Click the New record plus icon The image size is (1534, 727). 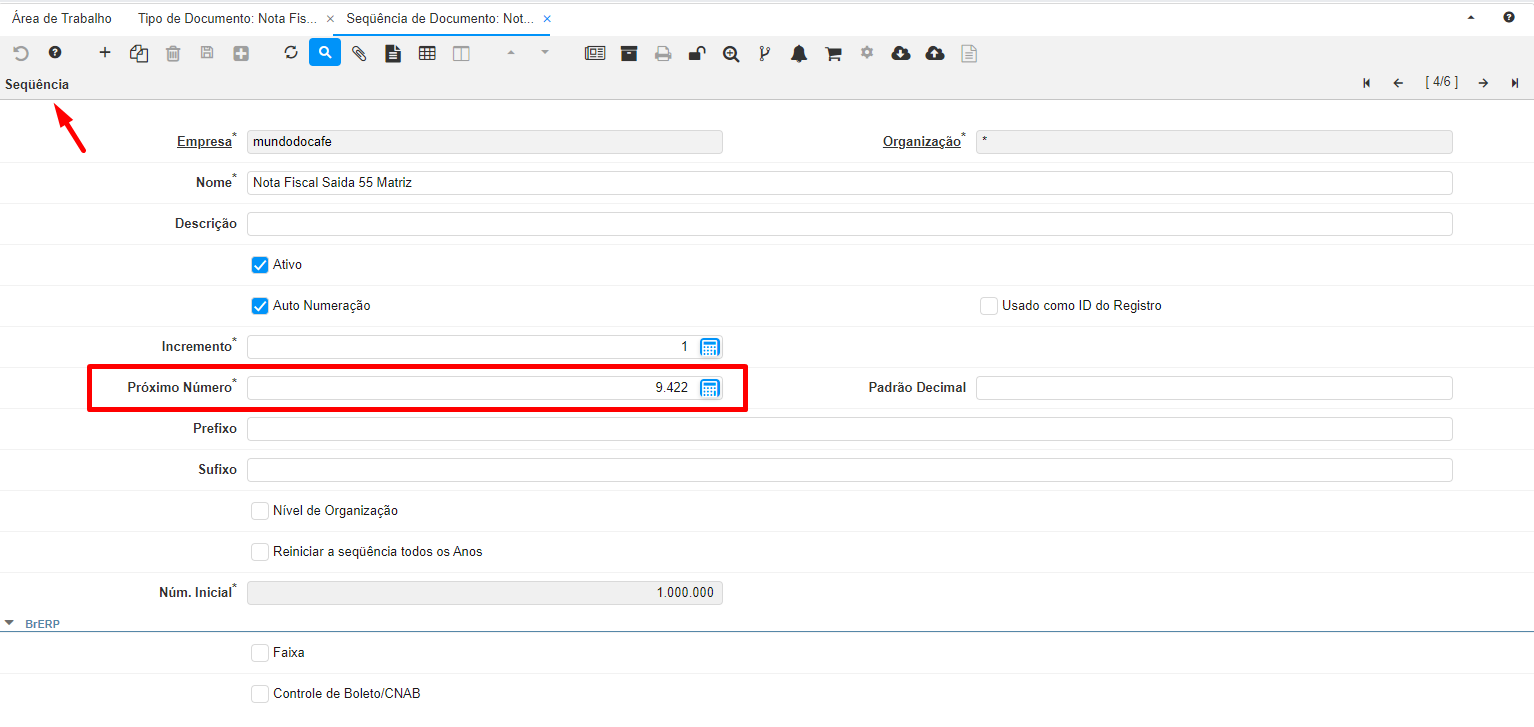105,53
